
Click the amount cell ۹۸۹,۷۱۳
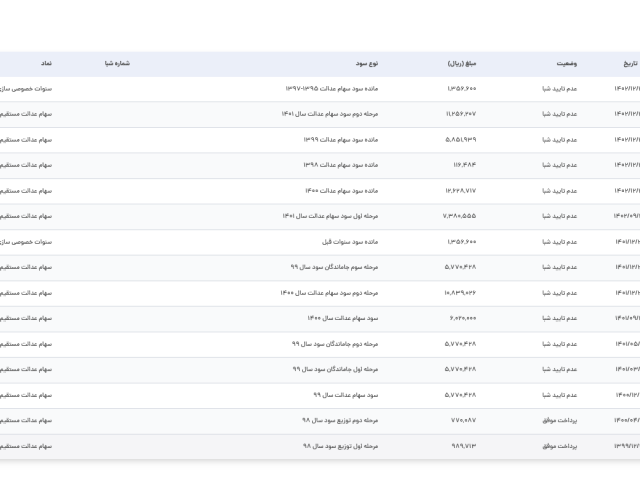[x=461, y=446]
